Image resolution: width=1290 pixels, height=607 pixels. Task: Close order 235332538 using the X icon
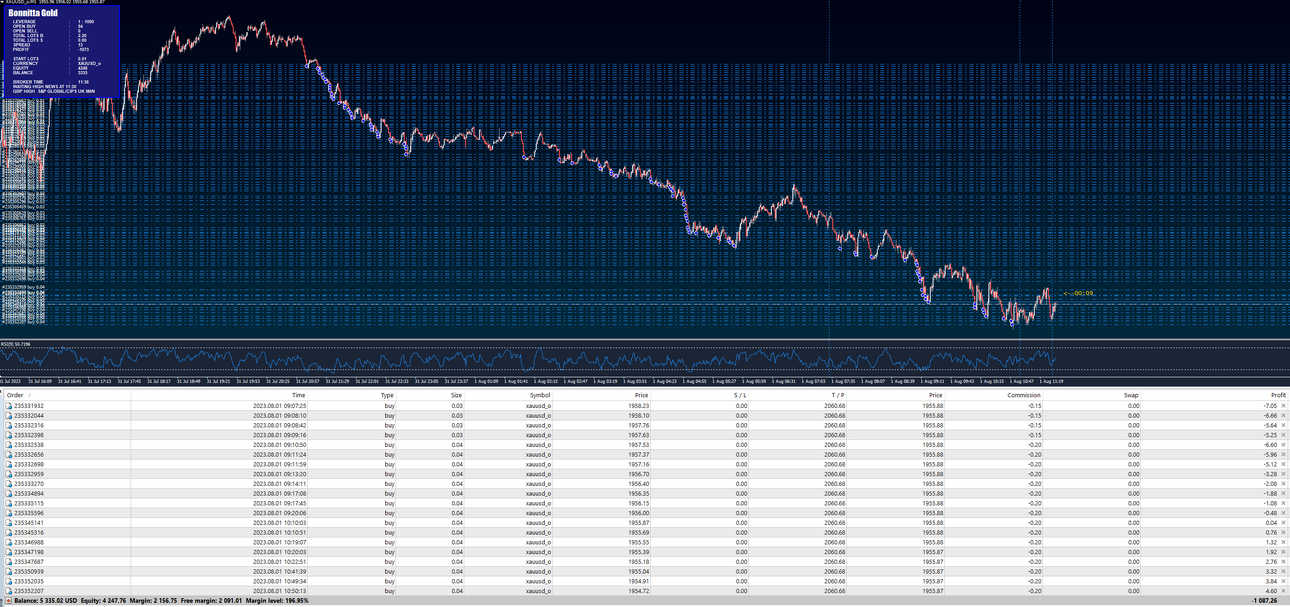pyautogui.click(x=1283, y=445)
